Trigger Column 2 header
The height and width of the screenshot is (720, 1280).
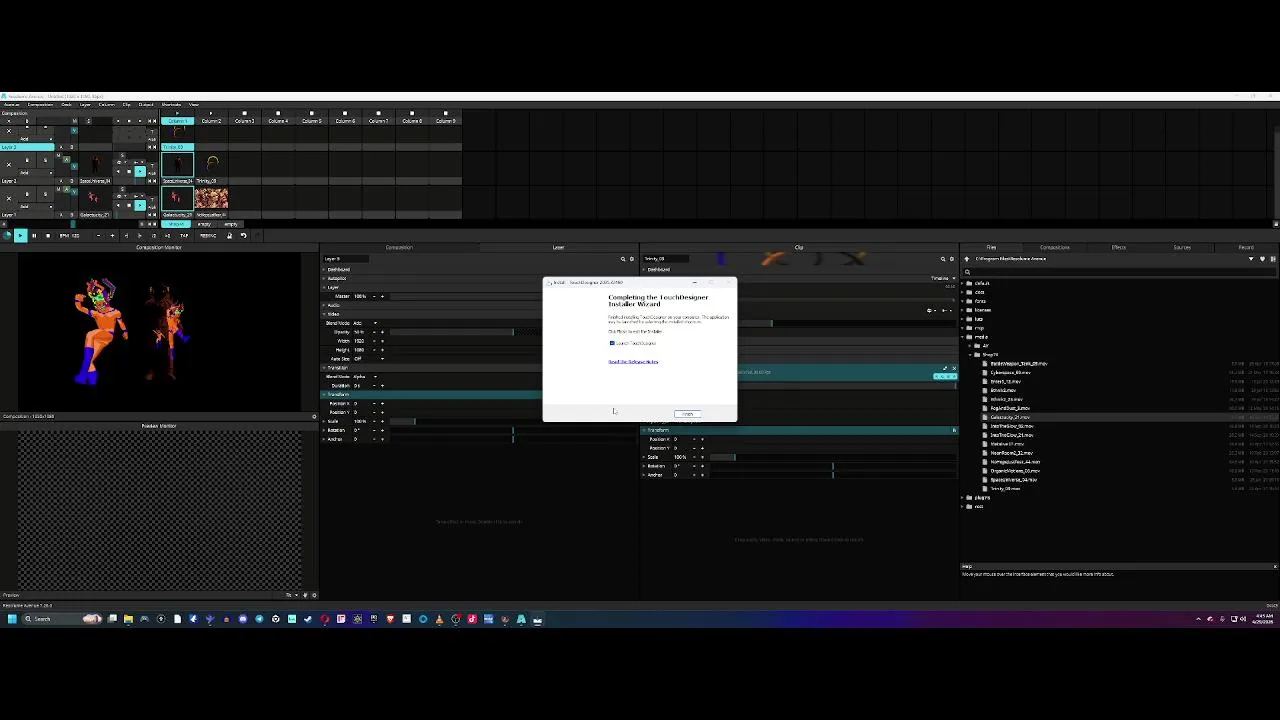click(x=211, y=121)
